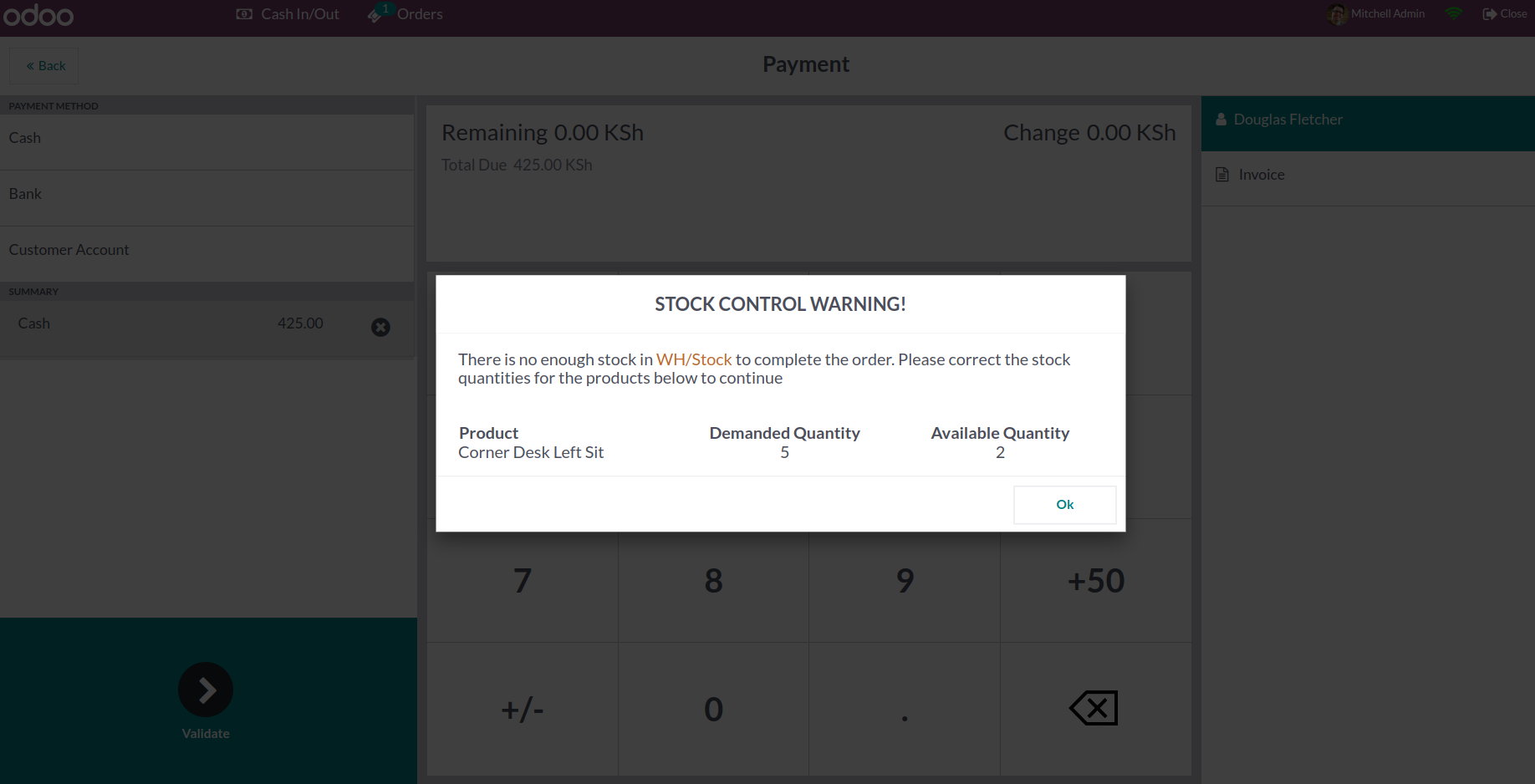Viewport: 1535px width, 784px height.
Task: Open customer Douglas Fletcher selection
Action: pos(1288,120)
